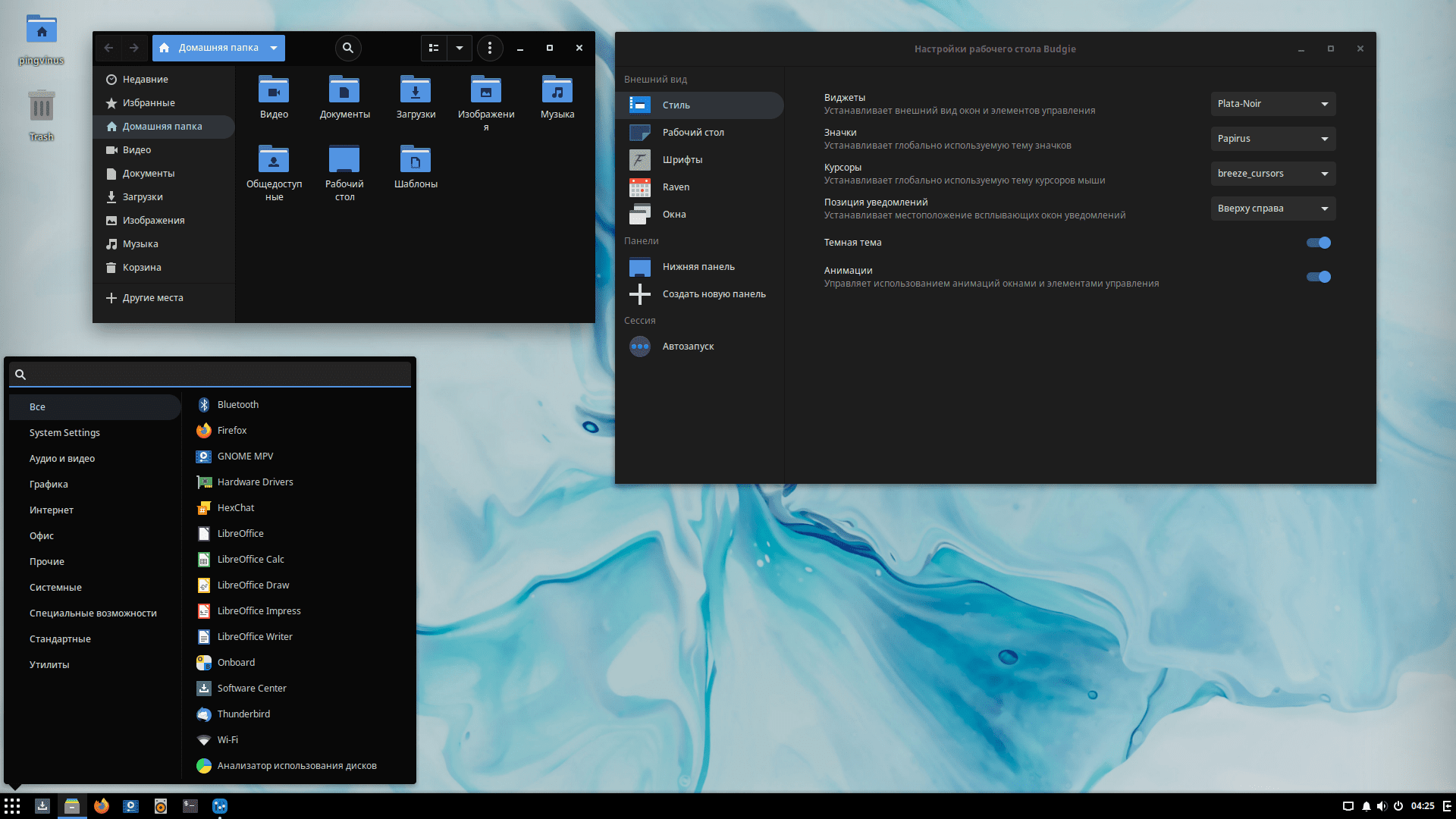Click the notification bell in system tray
The width and height of the screenshot is (1456, 819).
click(1367, 806)
